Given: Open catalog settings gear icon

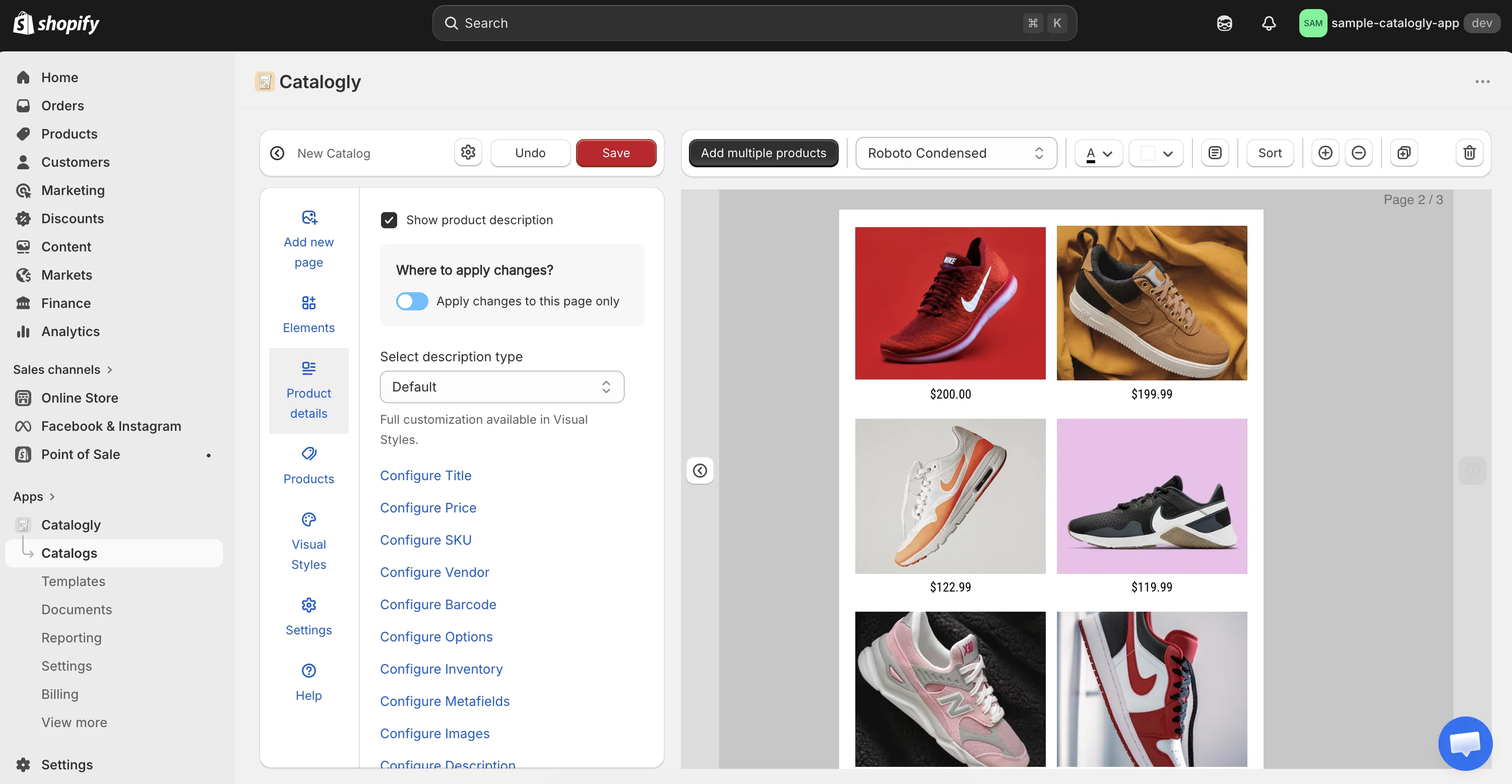Looking at the screenshot, I should click(x=468, y=153).
